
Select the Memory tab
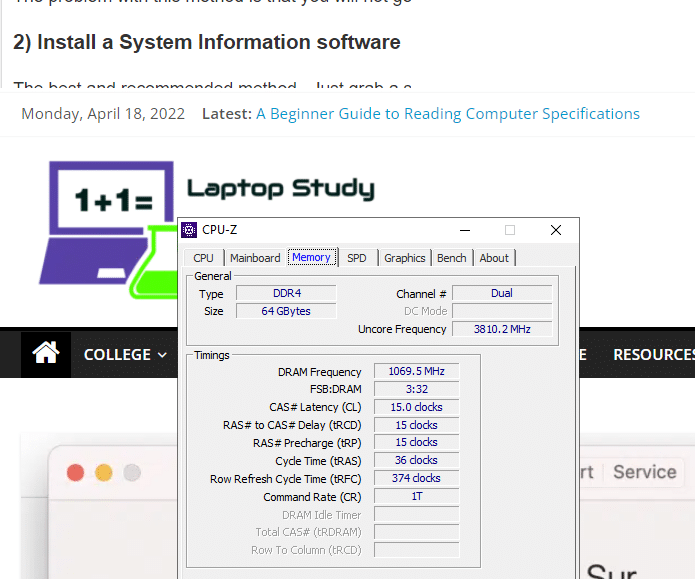(x=312, y=257)
